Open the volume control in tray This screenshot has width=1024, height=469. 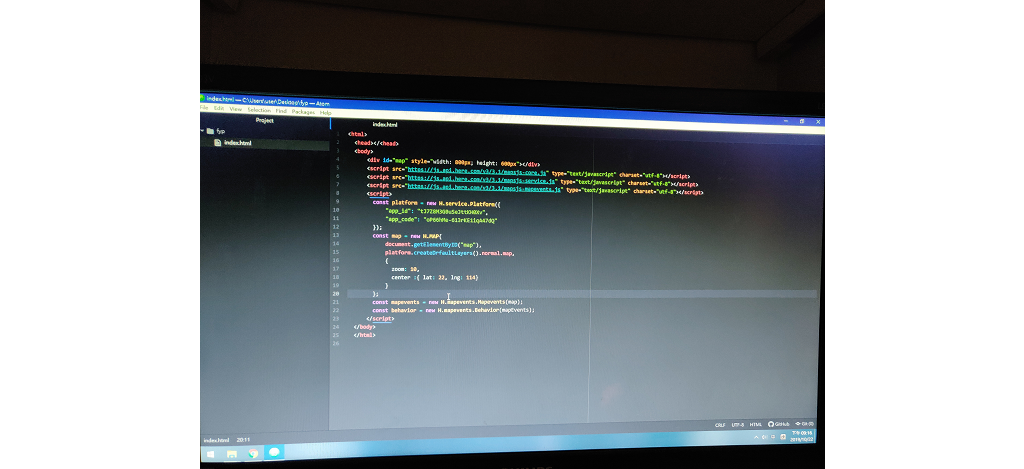coord(764,437)
